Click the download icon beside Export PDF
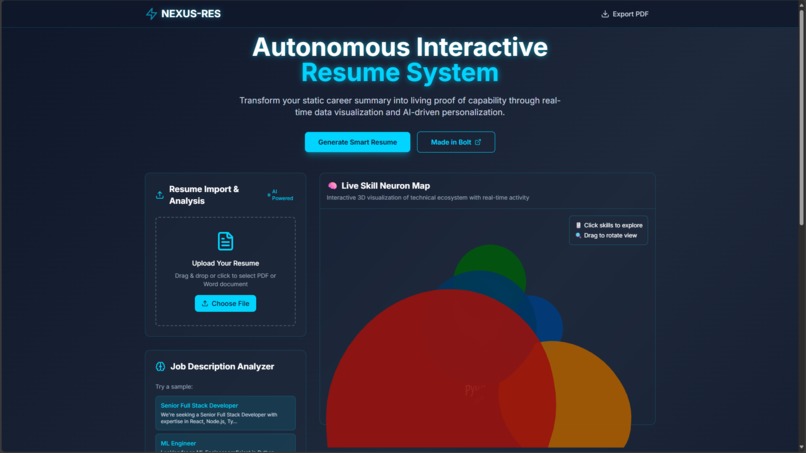The image size is (806, 453). (x=605, y=14)
